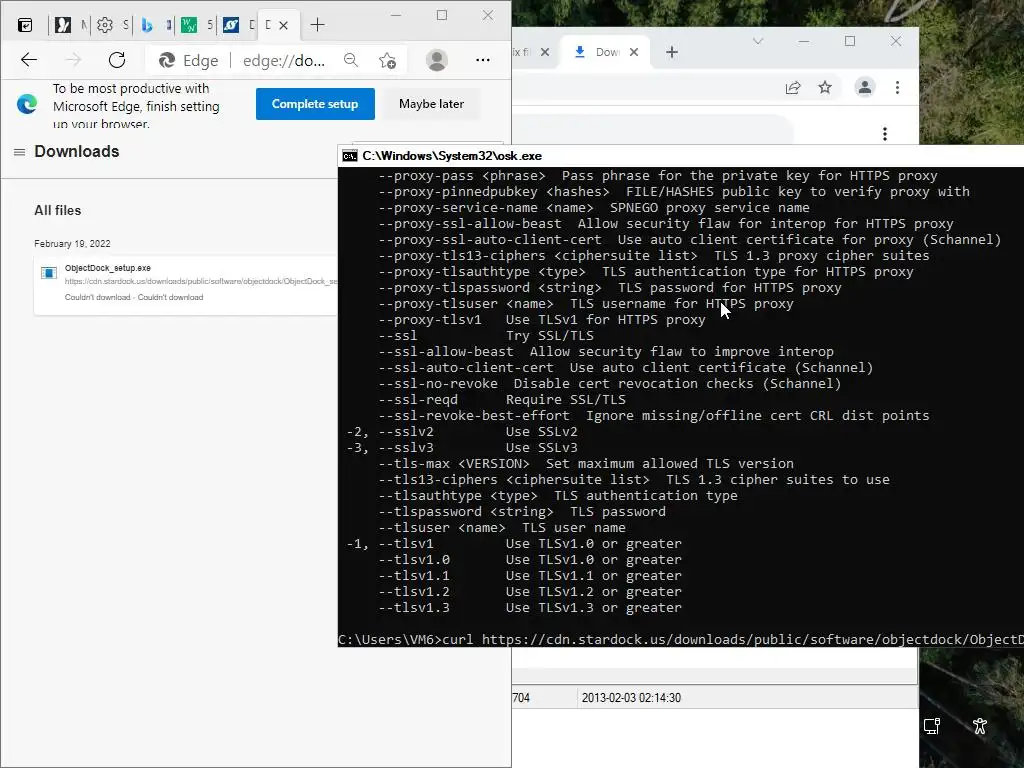
Task: Switch to the first black-icon tab in Edge
Action: tap(63, 25)
